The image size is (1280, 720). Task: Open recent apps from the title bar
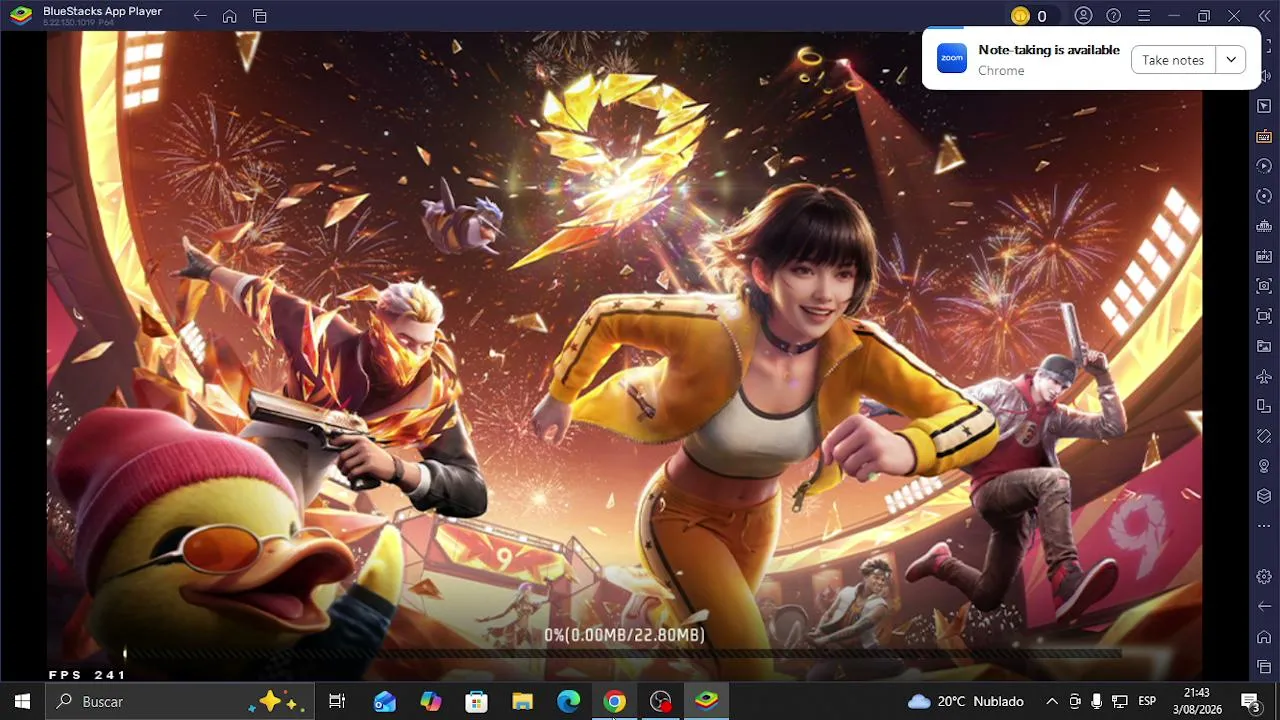pyautogui.click(x=260, y=16)
